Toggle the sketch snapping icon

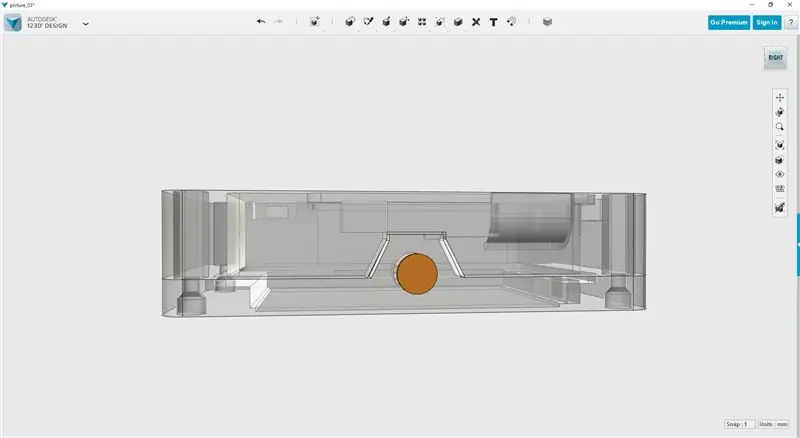click(780, 207)
